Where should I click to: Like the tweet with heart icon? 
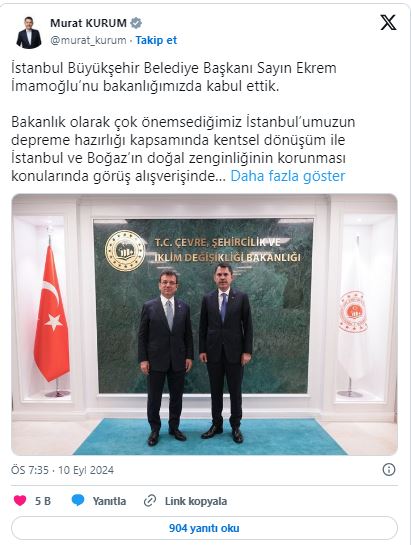[x=20, y=501]
